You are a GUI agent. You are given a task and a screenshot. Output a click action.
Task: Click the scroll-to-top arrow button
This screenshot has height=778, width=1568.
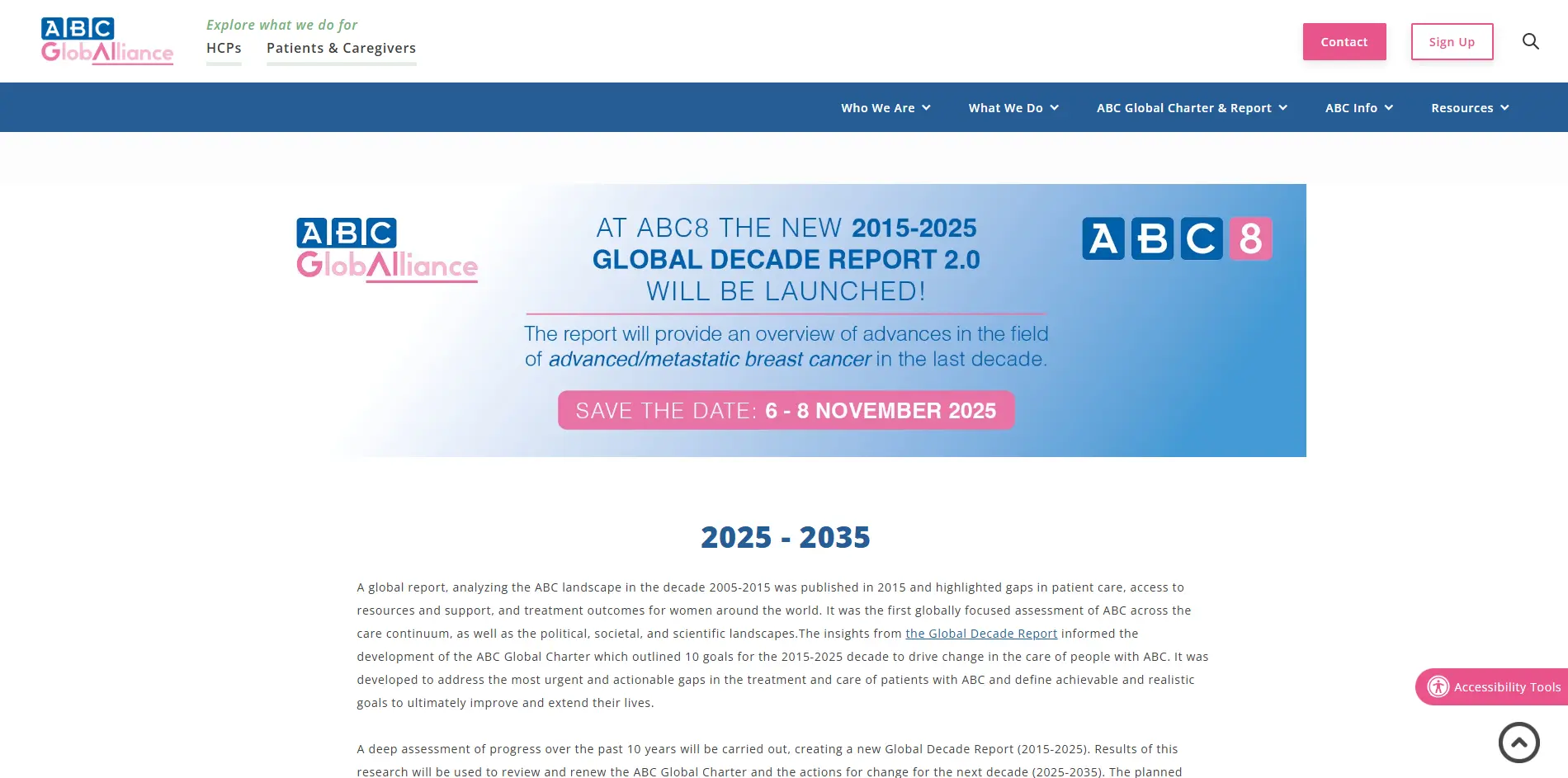coord(1519,742)
